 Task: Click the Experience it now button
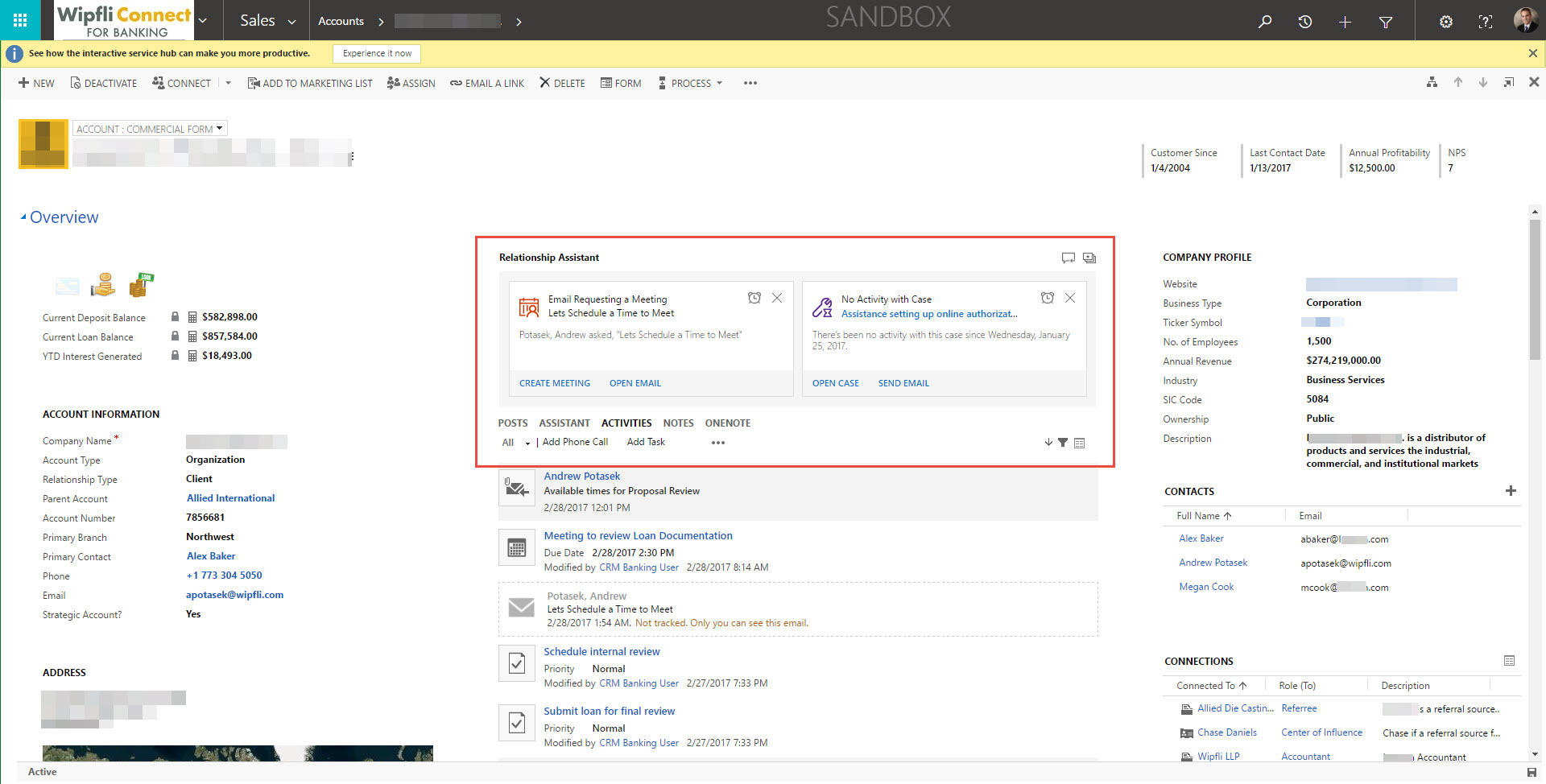[x=377, y=53]
